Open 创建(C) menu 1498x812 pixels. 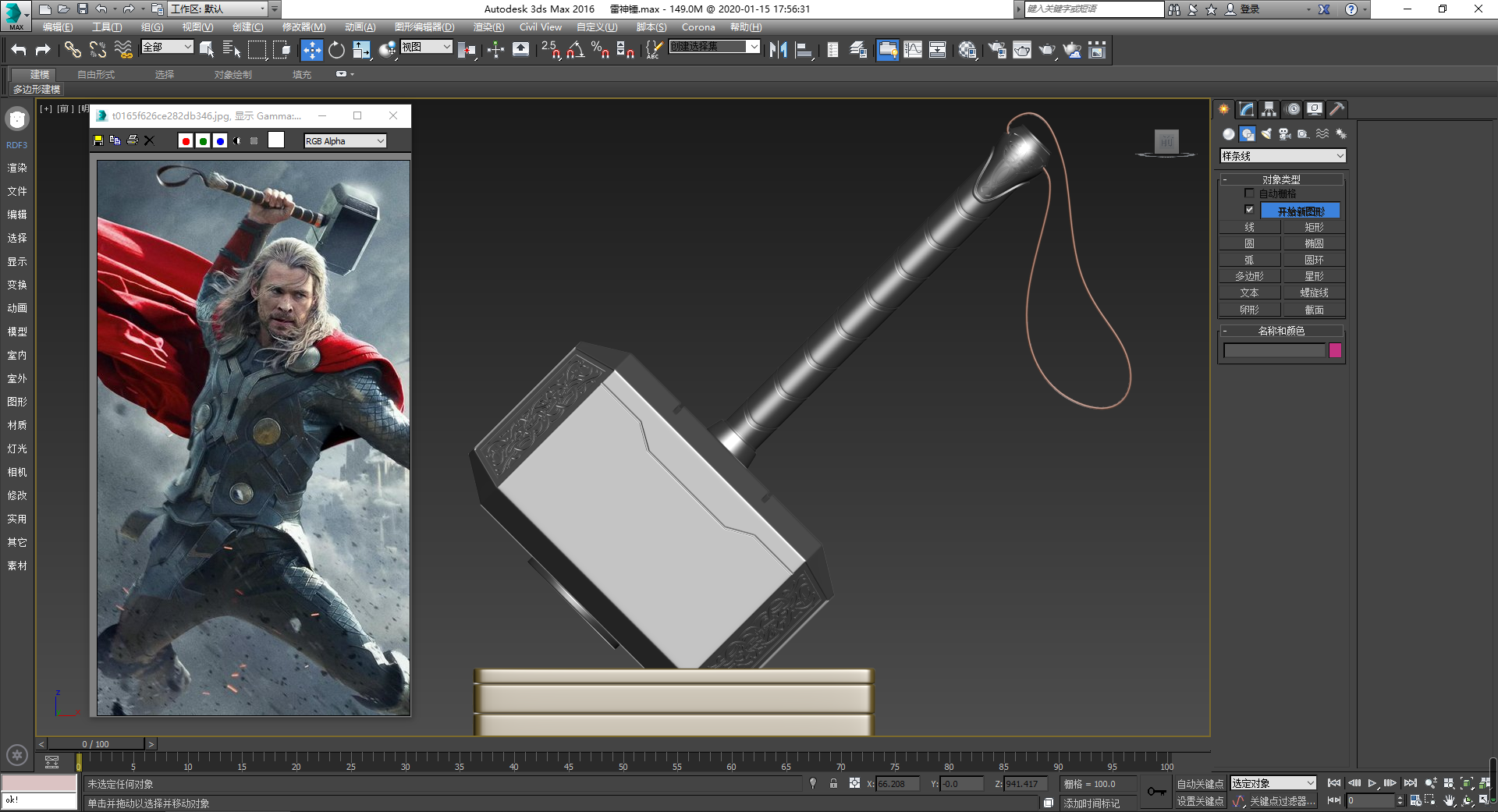[247, 27]
